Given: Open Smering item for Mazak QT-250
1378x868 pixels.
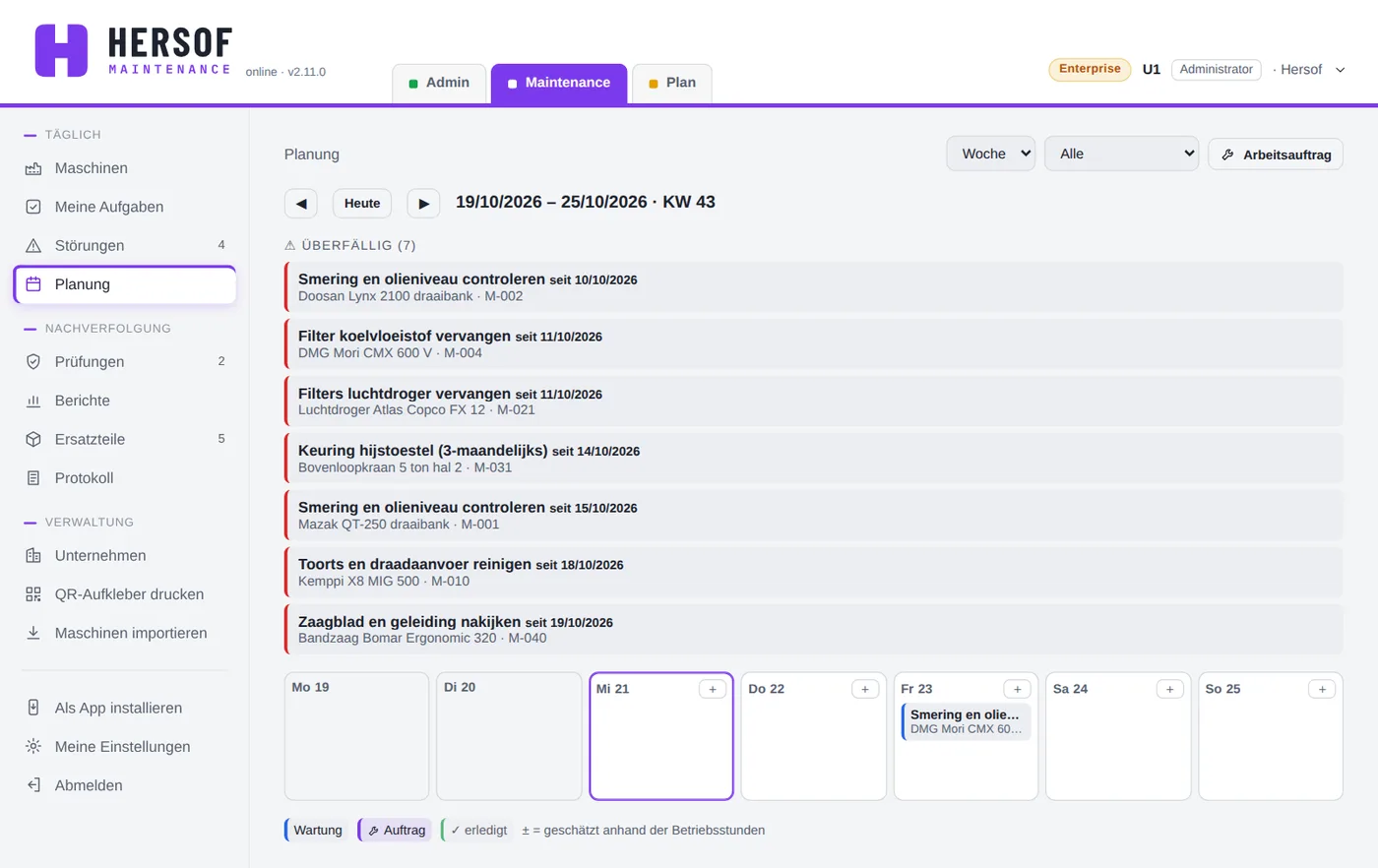Looking at the screenshot, I should click(813, 516).
